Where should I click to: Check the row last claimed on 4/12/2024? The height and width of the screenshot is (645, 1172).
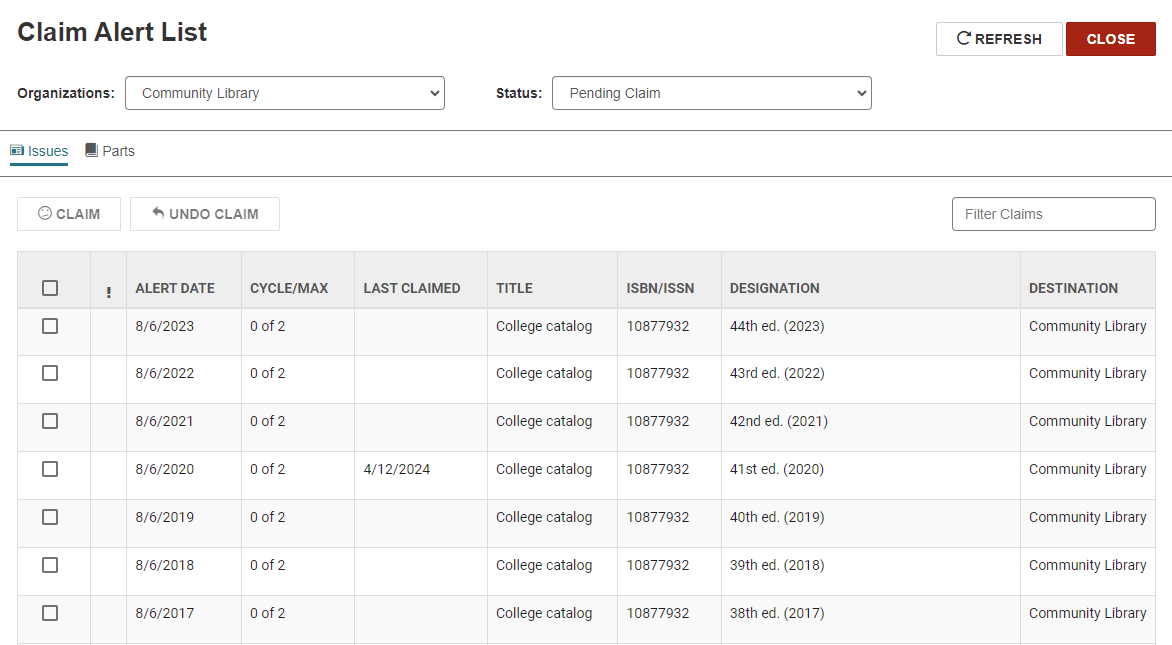[50, 469]
